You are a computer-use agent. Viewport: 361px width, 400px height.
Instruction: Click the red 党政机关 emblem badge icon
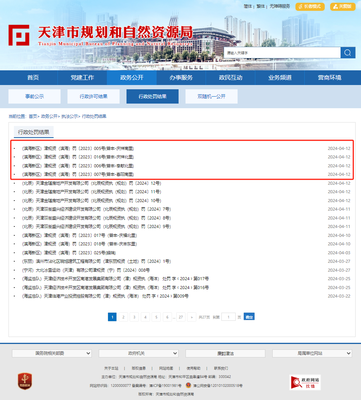(x=25, y=381)
